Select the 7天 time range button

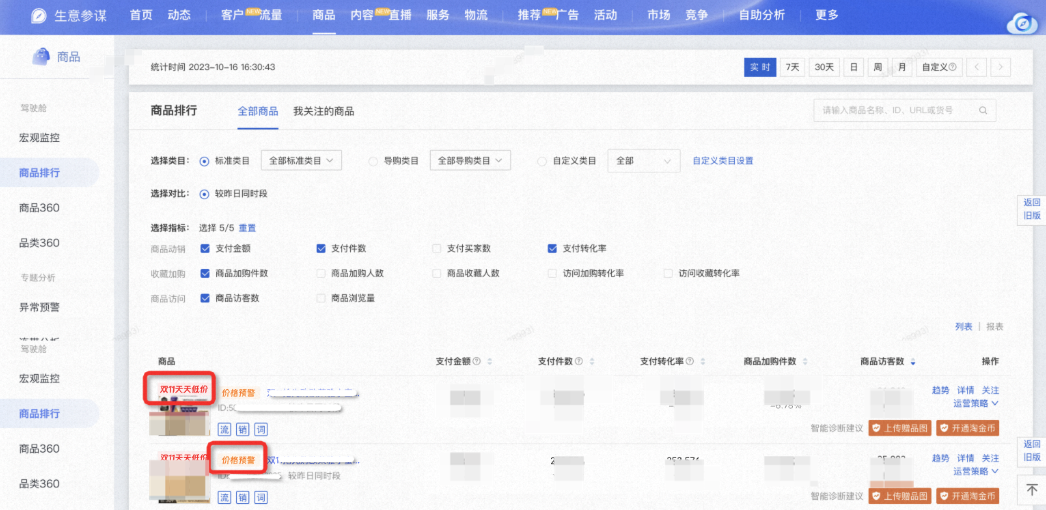793,67
